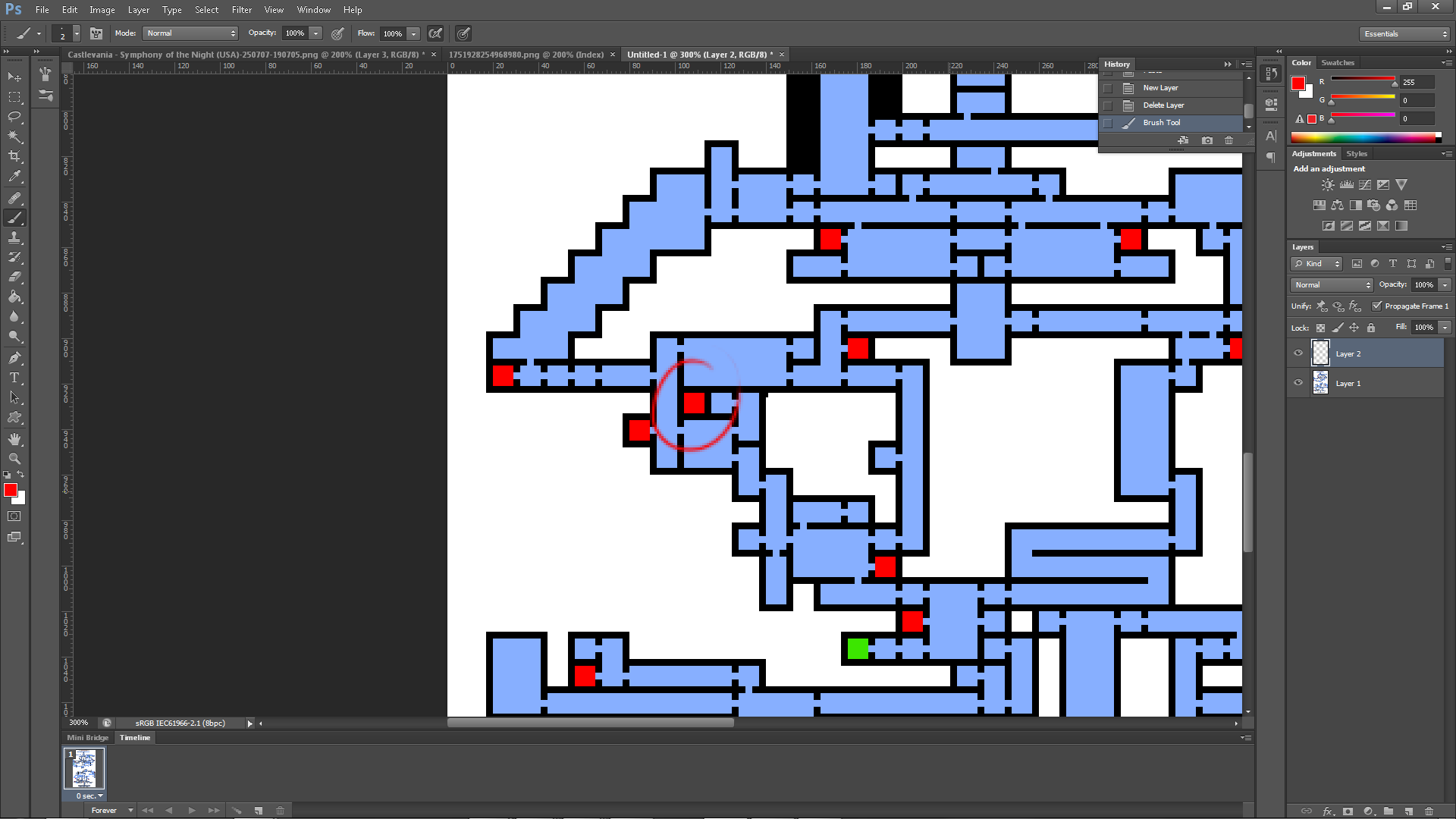This screenshot has height=819, width=1456.
Task: Select the Eraser tool
Action: coord(14,277)
